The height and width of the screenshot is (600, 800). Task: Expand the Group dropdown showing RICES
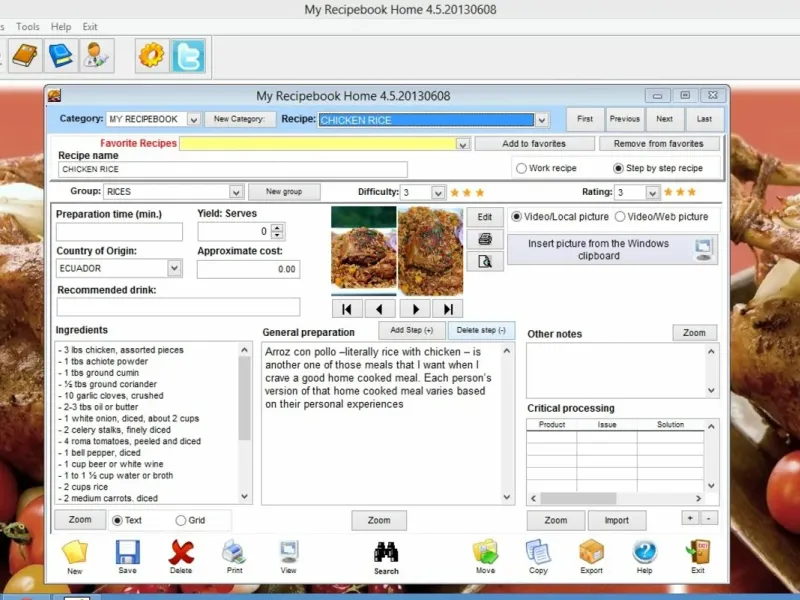point(236,192)
